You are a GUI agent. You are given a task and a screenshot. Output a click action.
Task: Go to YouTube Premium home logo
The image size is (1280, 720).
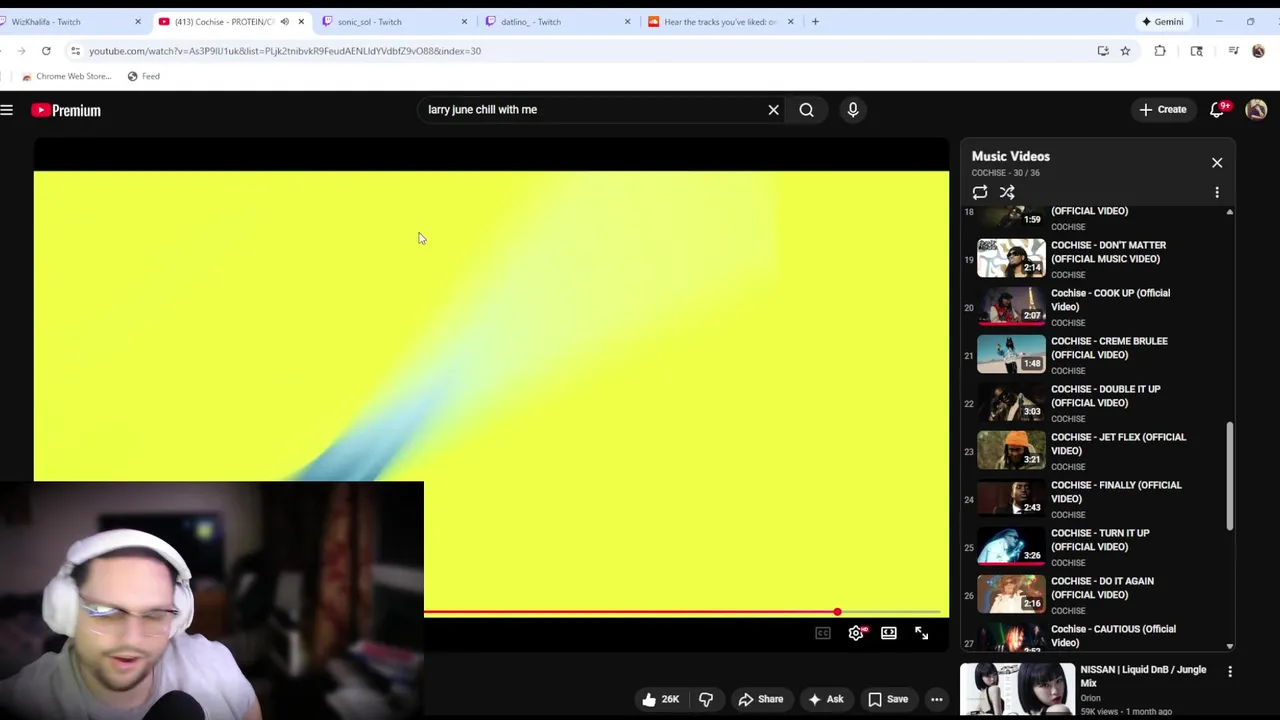[66, 110]
